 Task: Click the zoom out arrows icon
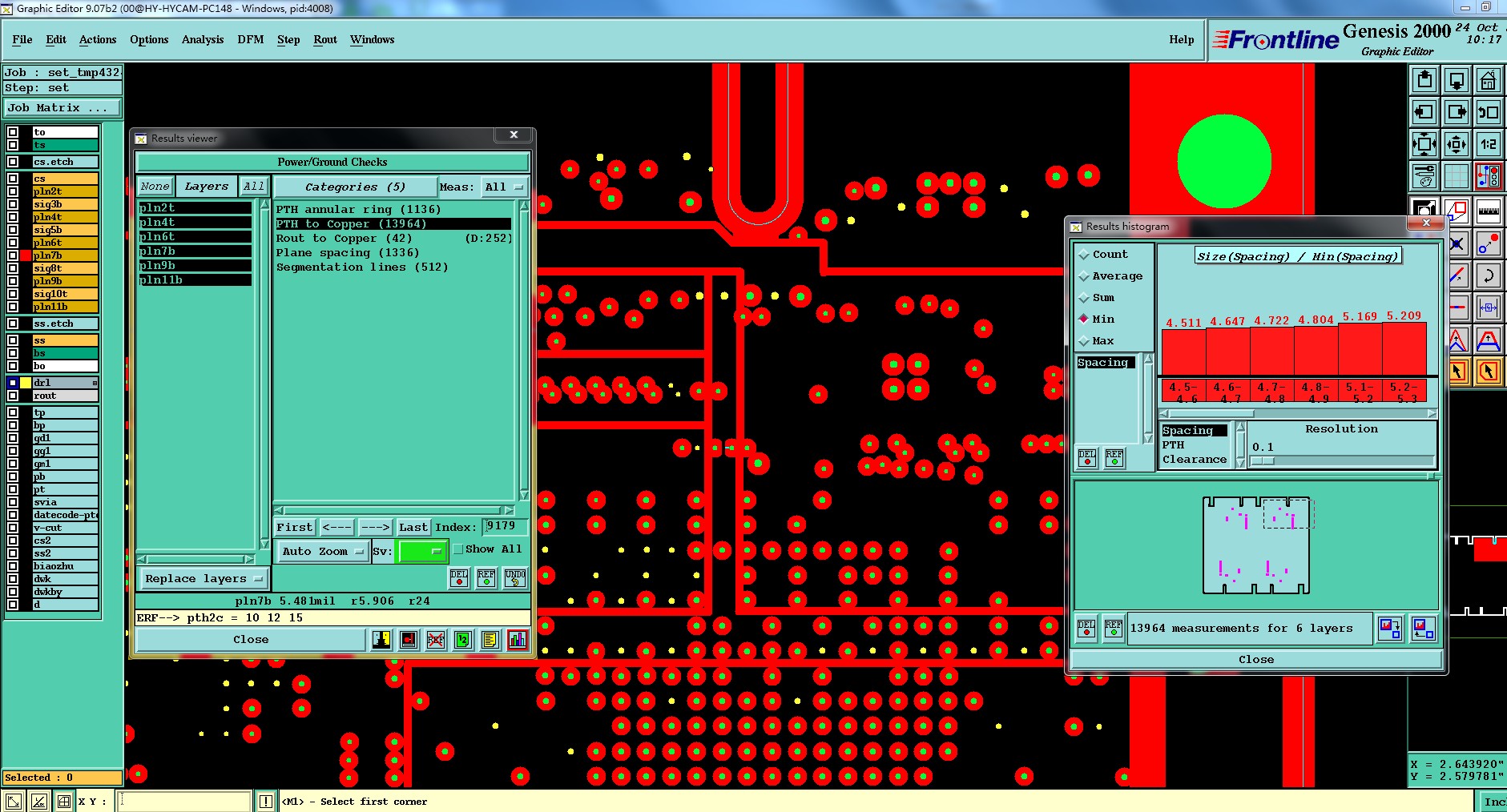[x=1456, y=144]
